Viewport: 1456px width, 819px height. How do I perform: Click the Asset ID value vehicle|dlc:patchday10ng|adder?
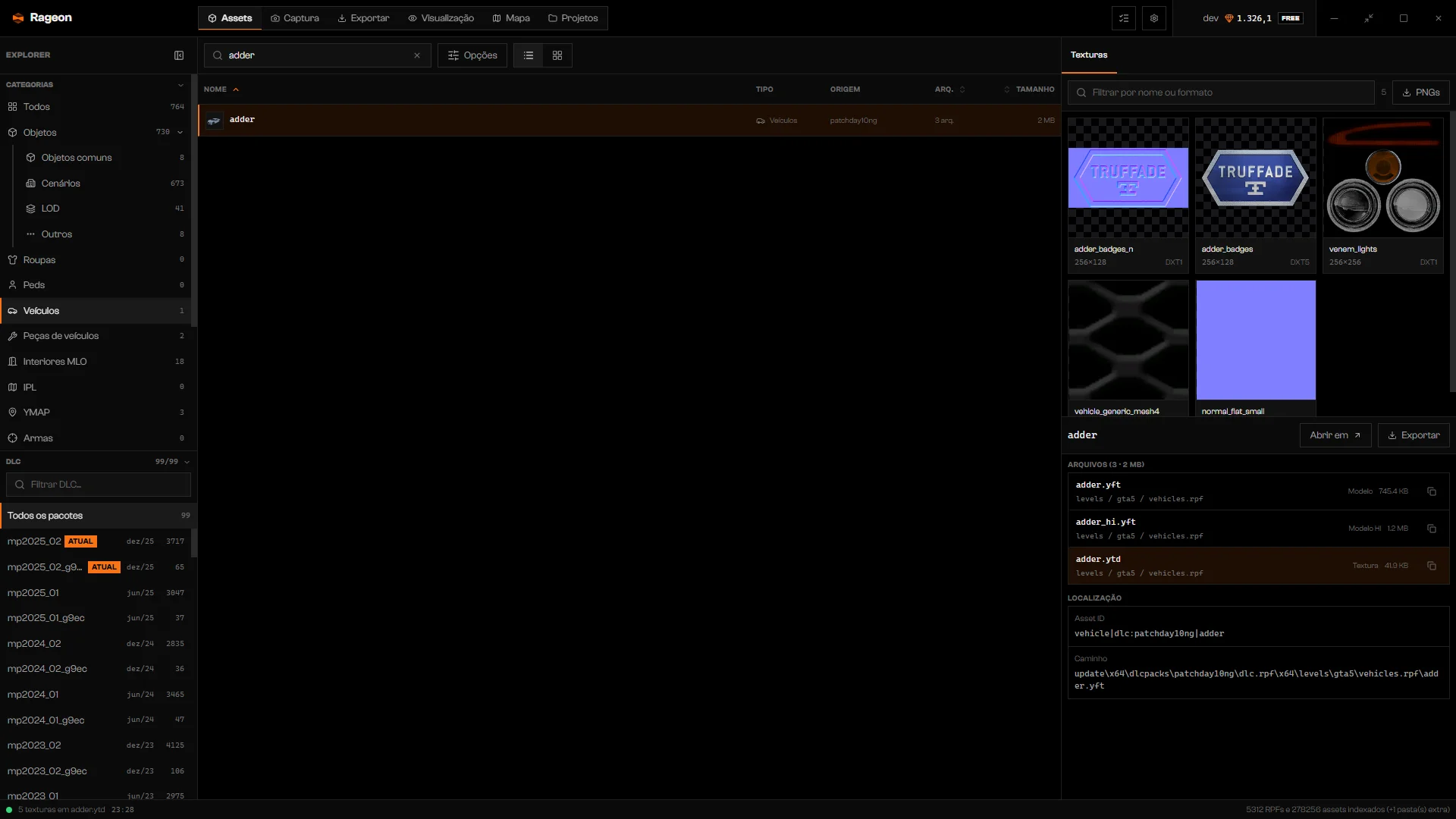click(1149, 634)
